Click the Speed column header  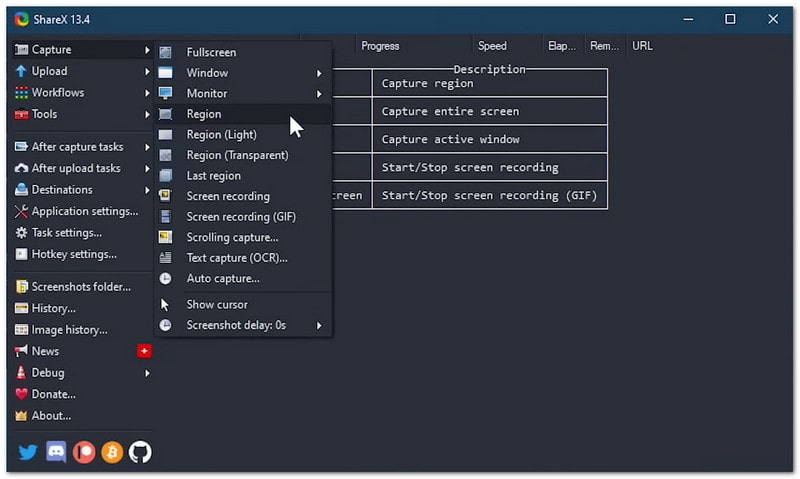[507, 46]
